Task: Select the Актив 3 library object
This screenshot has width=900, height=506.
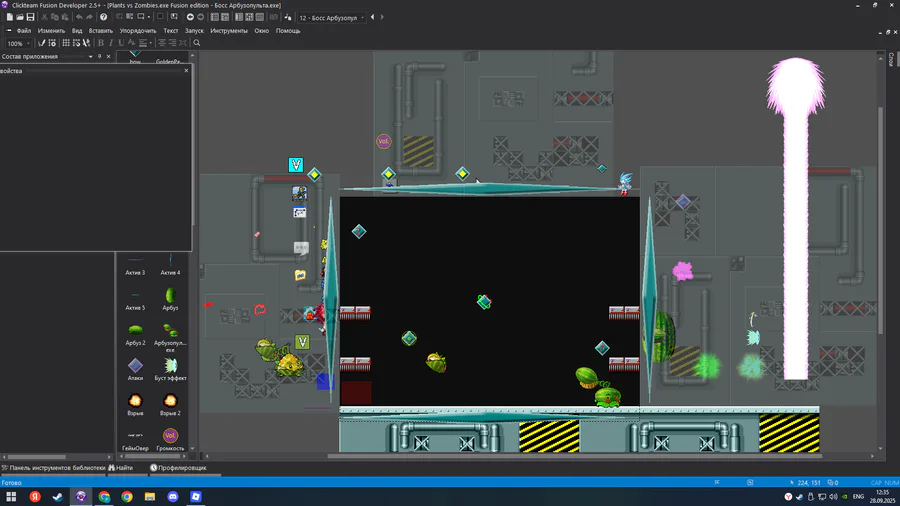Action: (x=135, y=265)
